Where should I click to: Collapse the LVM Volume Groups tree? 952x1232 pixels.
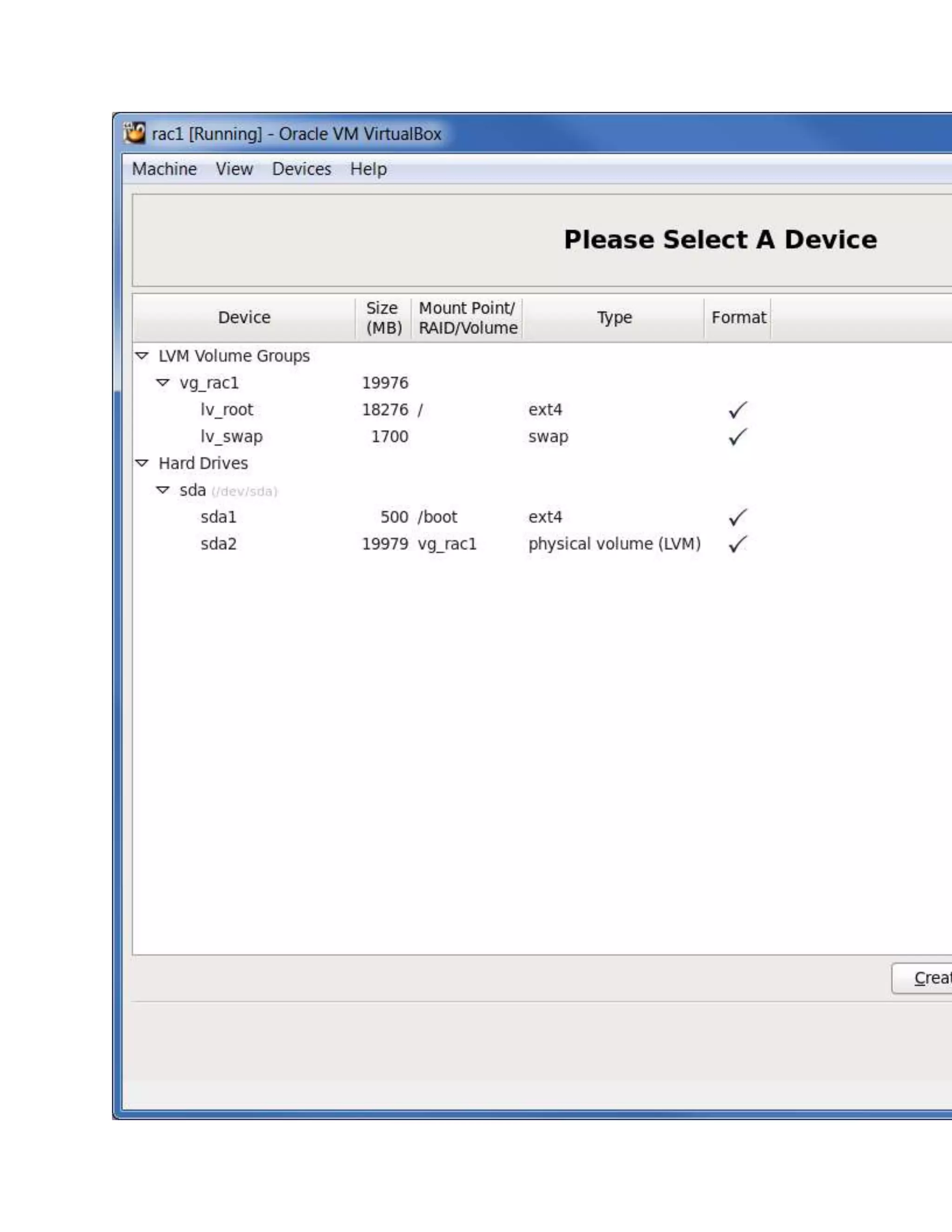(x=142, y=356)
